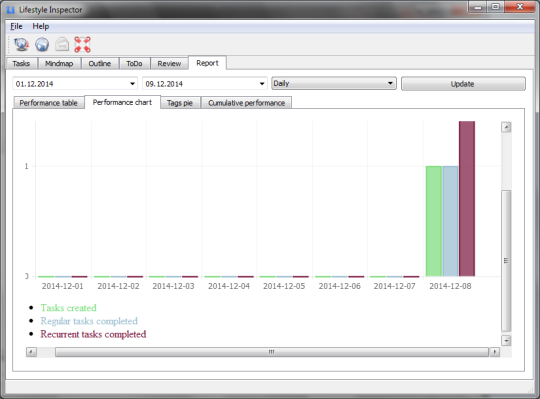Click the 'Recurrent tasks completed' legend label
The width and height of the screenshot is (540, 399).
pos(93,334)
